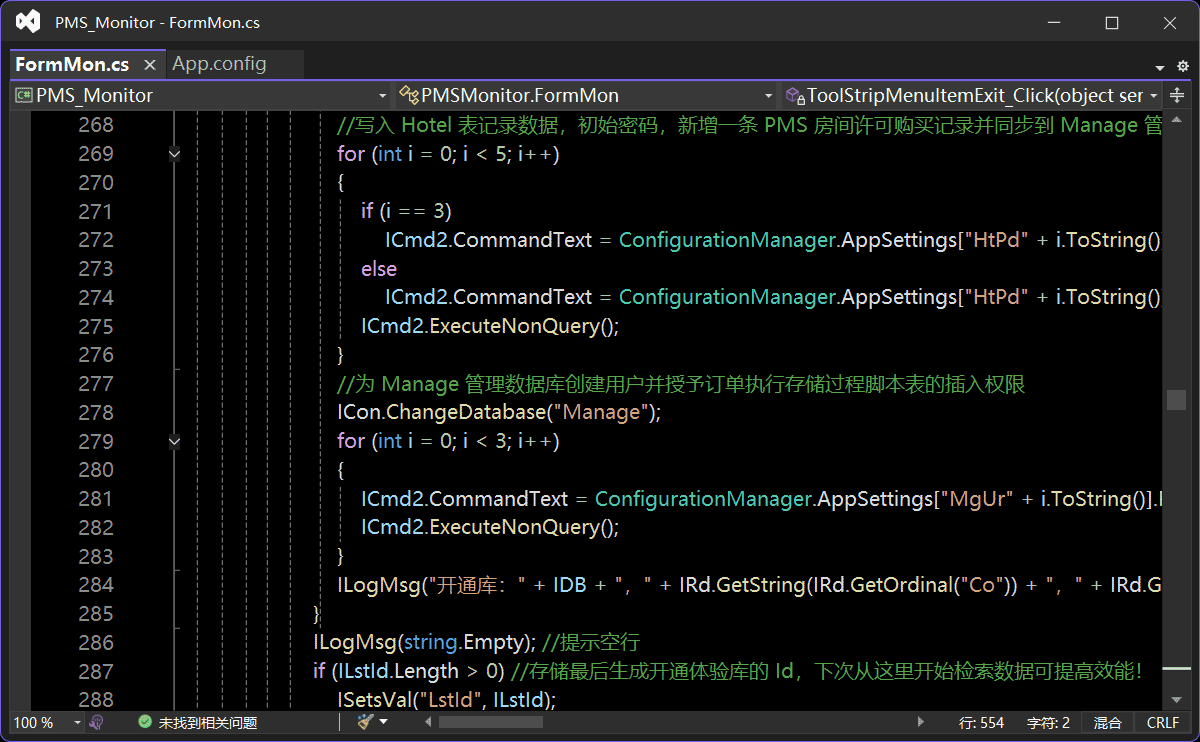Open the tab settings gear icon
This screenshot has height=742, width=1200.
coord(1183,66)
